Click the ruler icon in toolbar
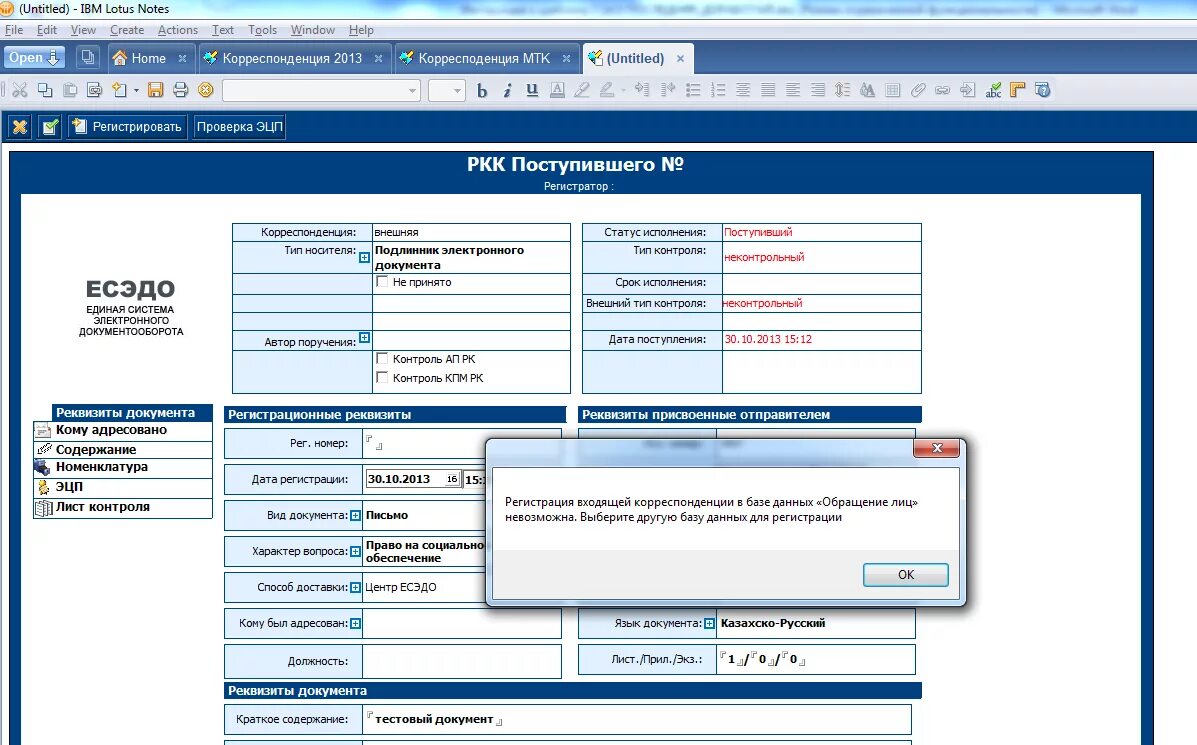1197x745 pixels. [1018, 90]
